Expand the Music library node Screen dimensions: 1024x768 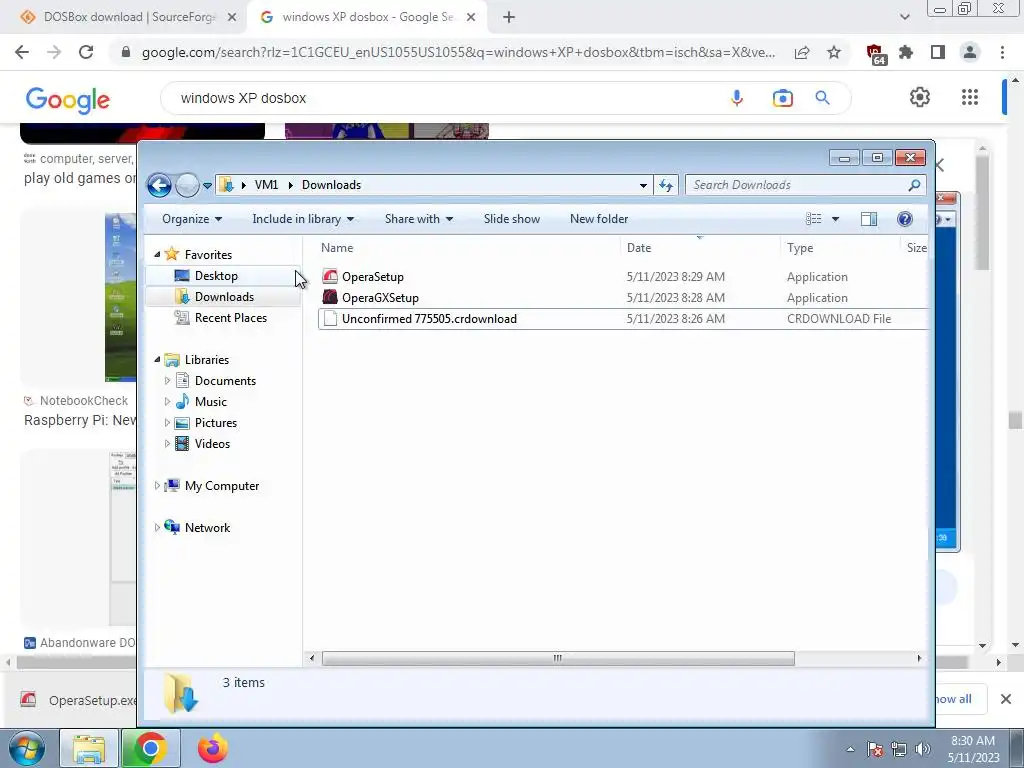(167, 401)
